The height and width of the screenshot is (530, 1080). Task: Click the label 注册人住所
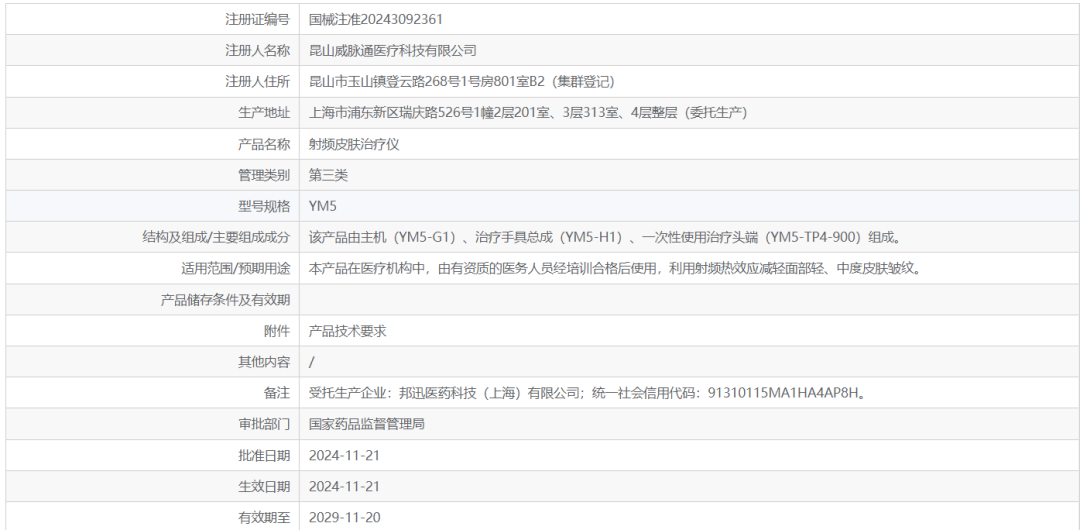(x=258, y=82)
